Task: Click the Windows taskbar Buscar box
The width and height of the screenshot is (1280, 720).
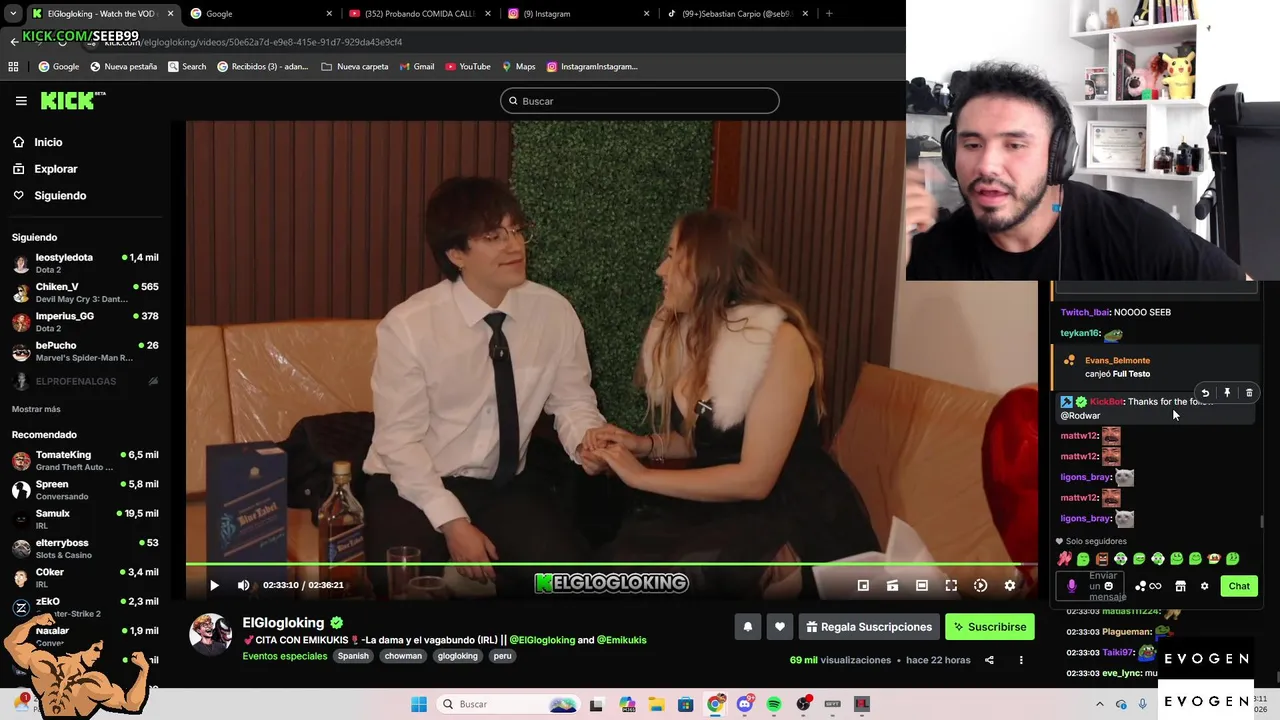Action: point(508,704)
